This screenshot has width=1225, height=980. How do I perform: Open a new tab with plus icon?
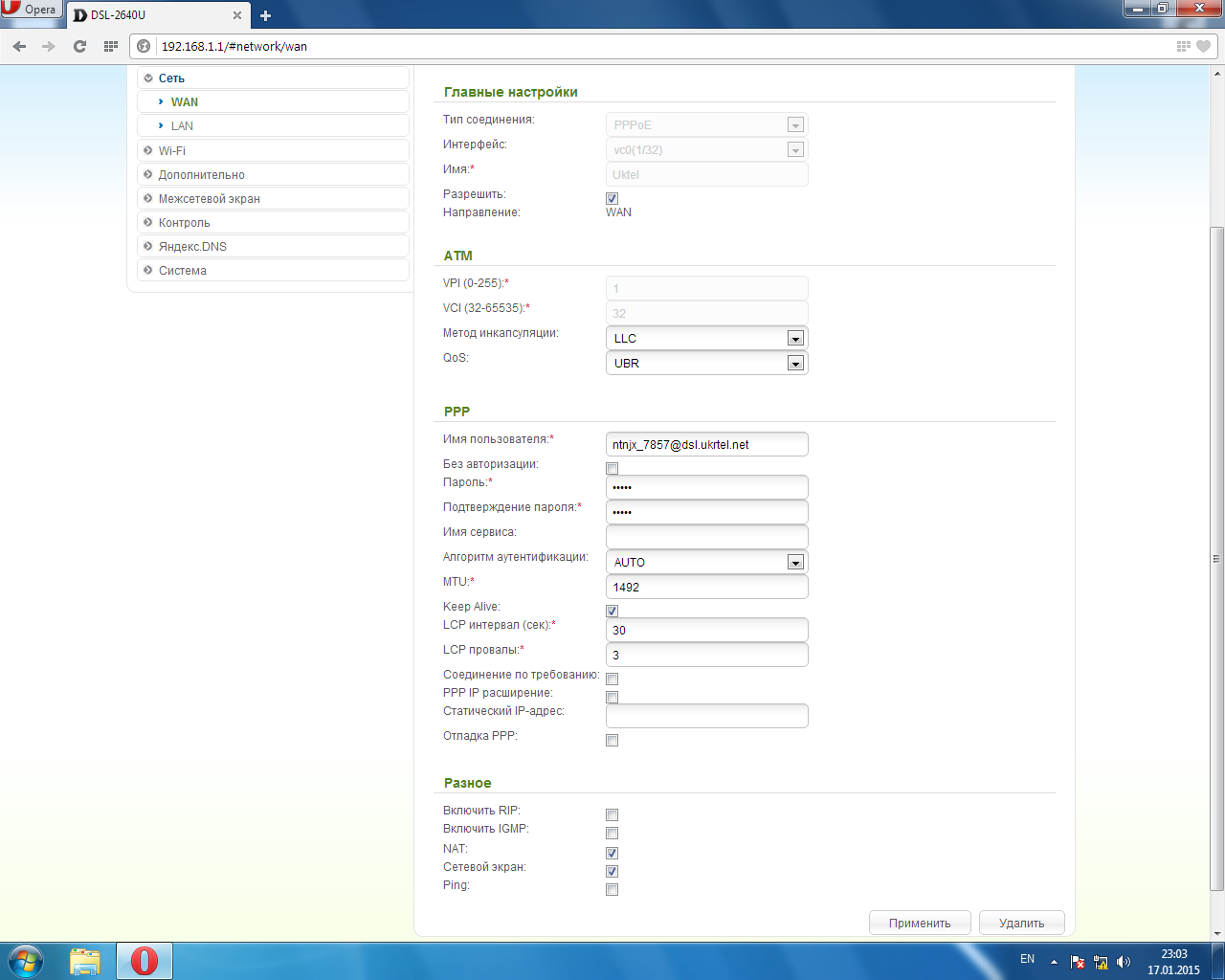pyautogui.click(x=265, y=15)
